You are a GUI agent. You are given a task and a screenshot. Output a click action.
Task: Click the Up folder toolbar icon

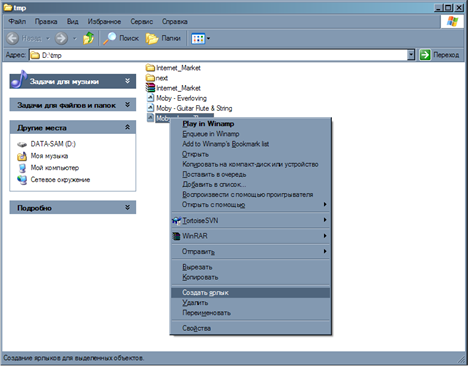tap(88, 38)
